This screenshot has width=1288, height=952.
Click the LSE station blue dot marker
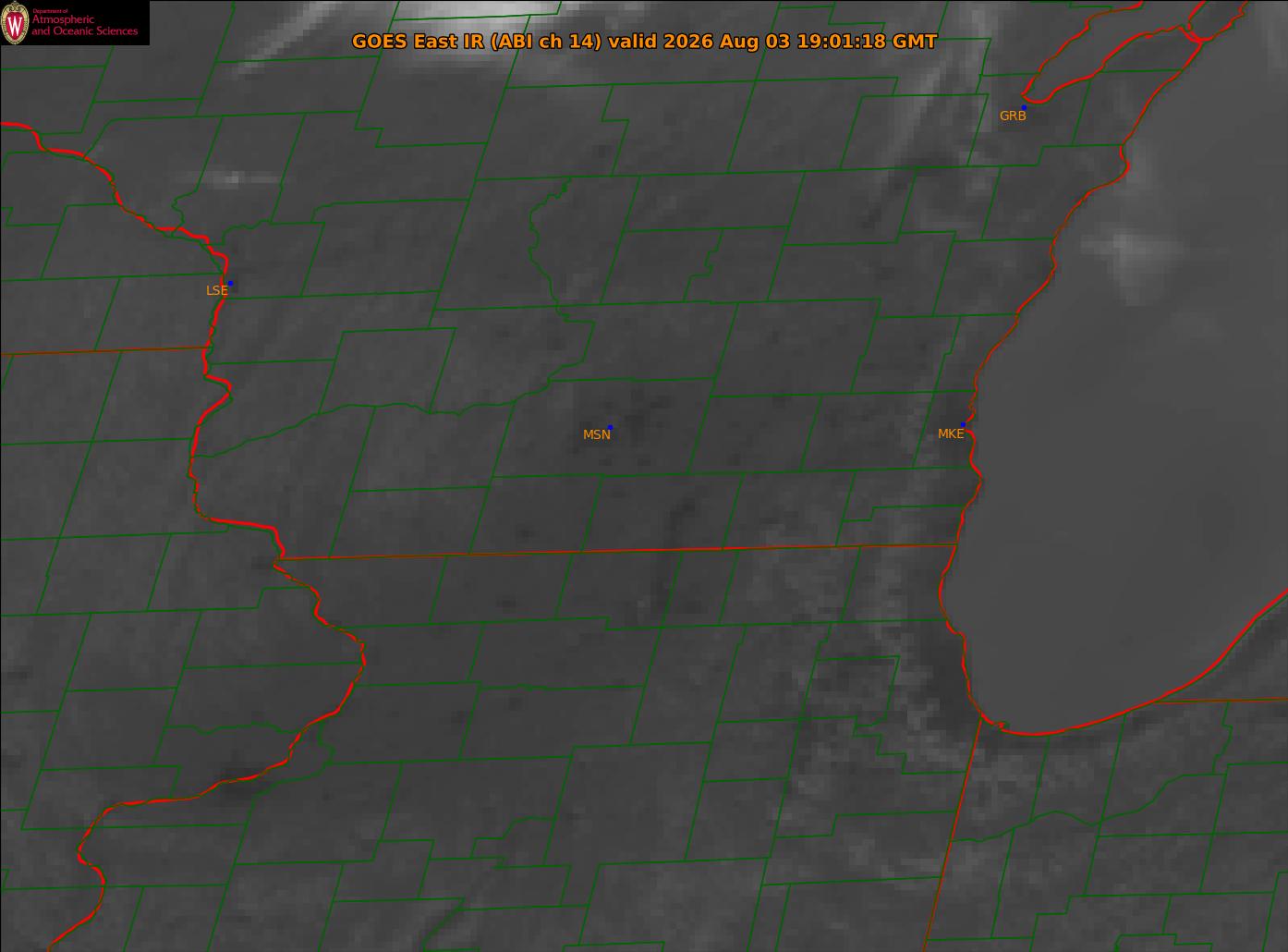(x=230, y=283)
